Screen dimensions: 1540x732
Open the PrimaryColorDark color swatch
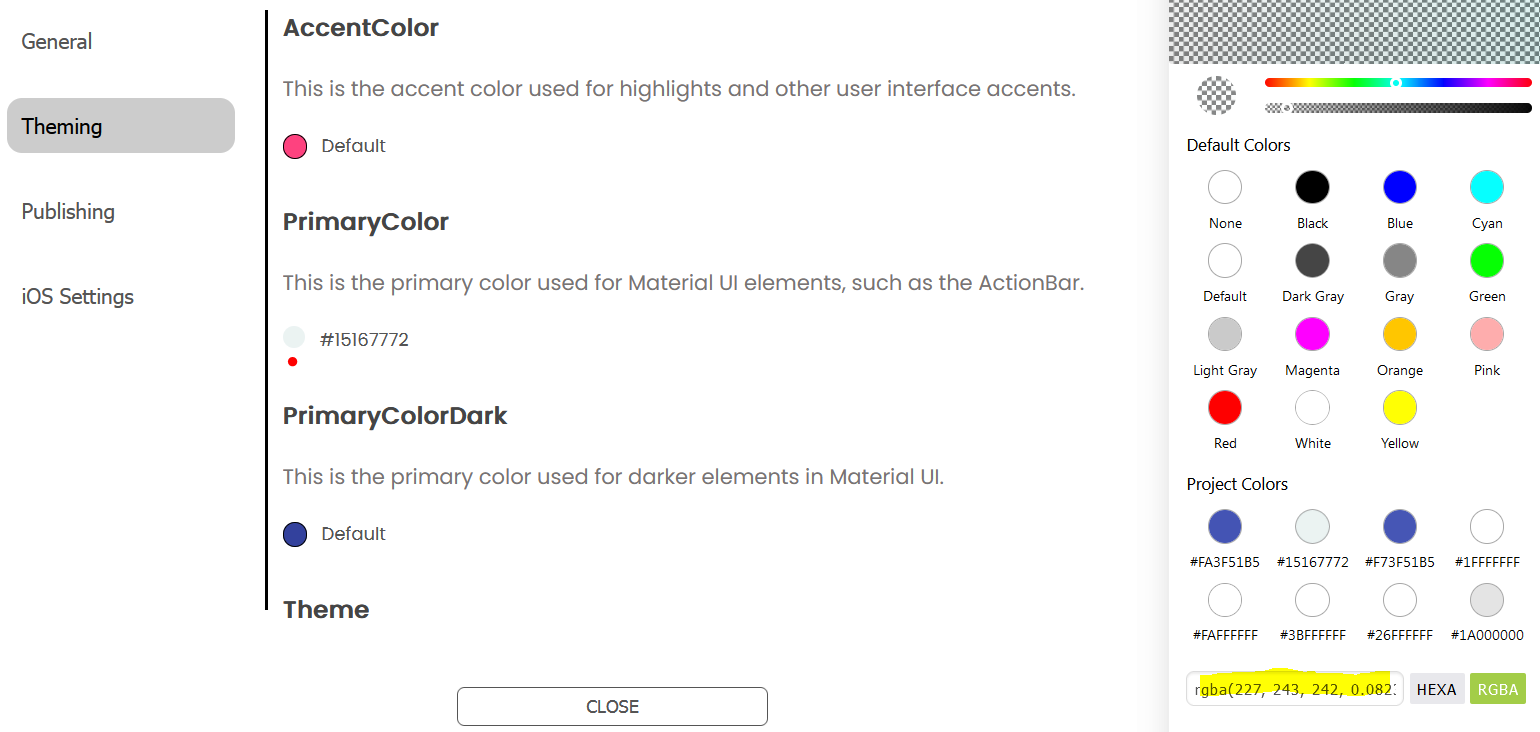point(295,534)
